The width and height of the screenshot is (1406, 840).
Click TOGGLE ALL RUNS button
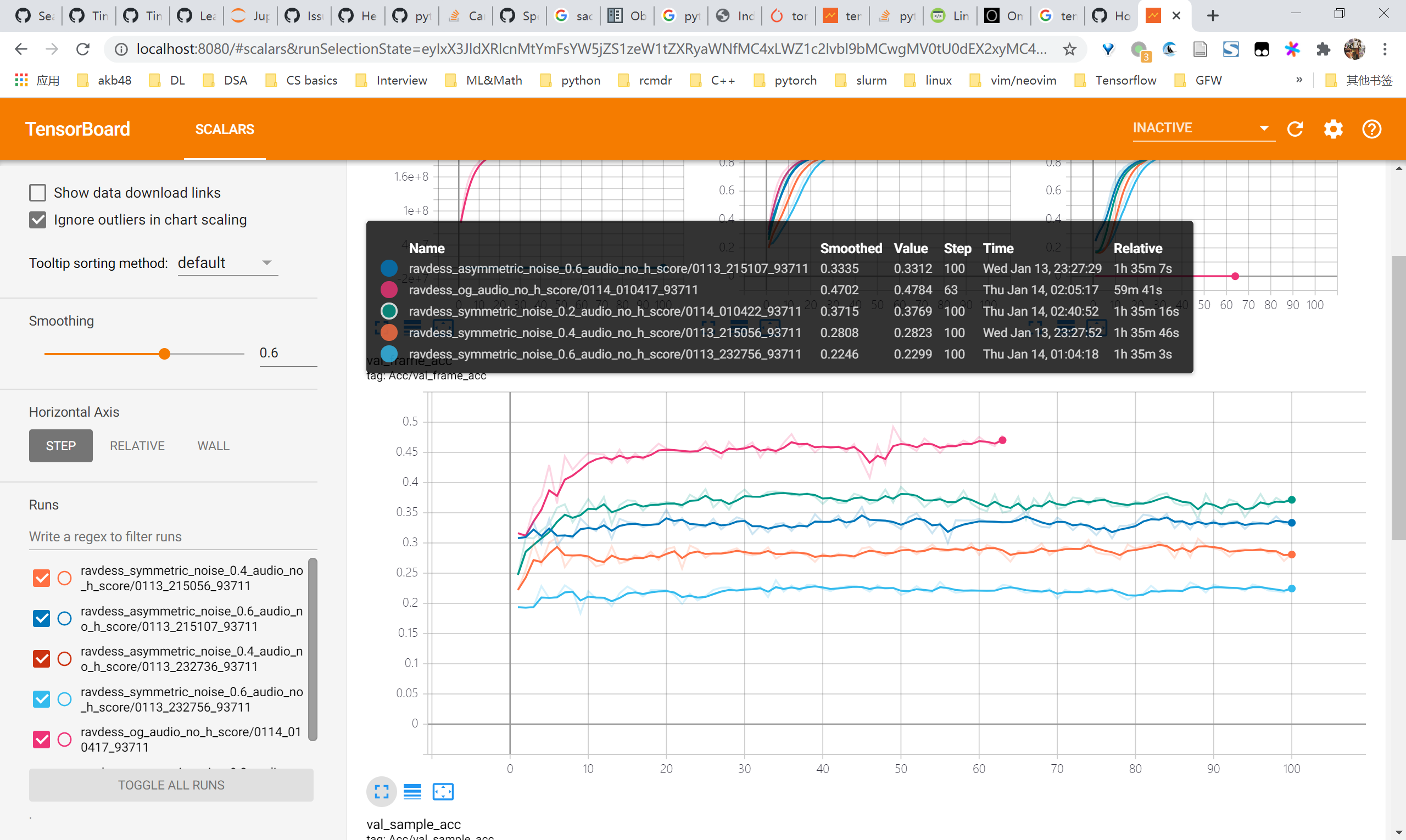(x=171, y=785)
